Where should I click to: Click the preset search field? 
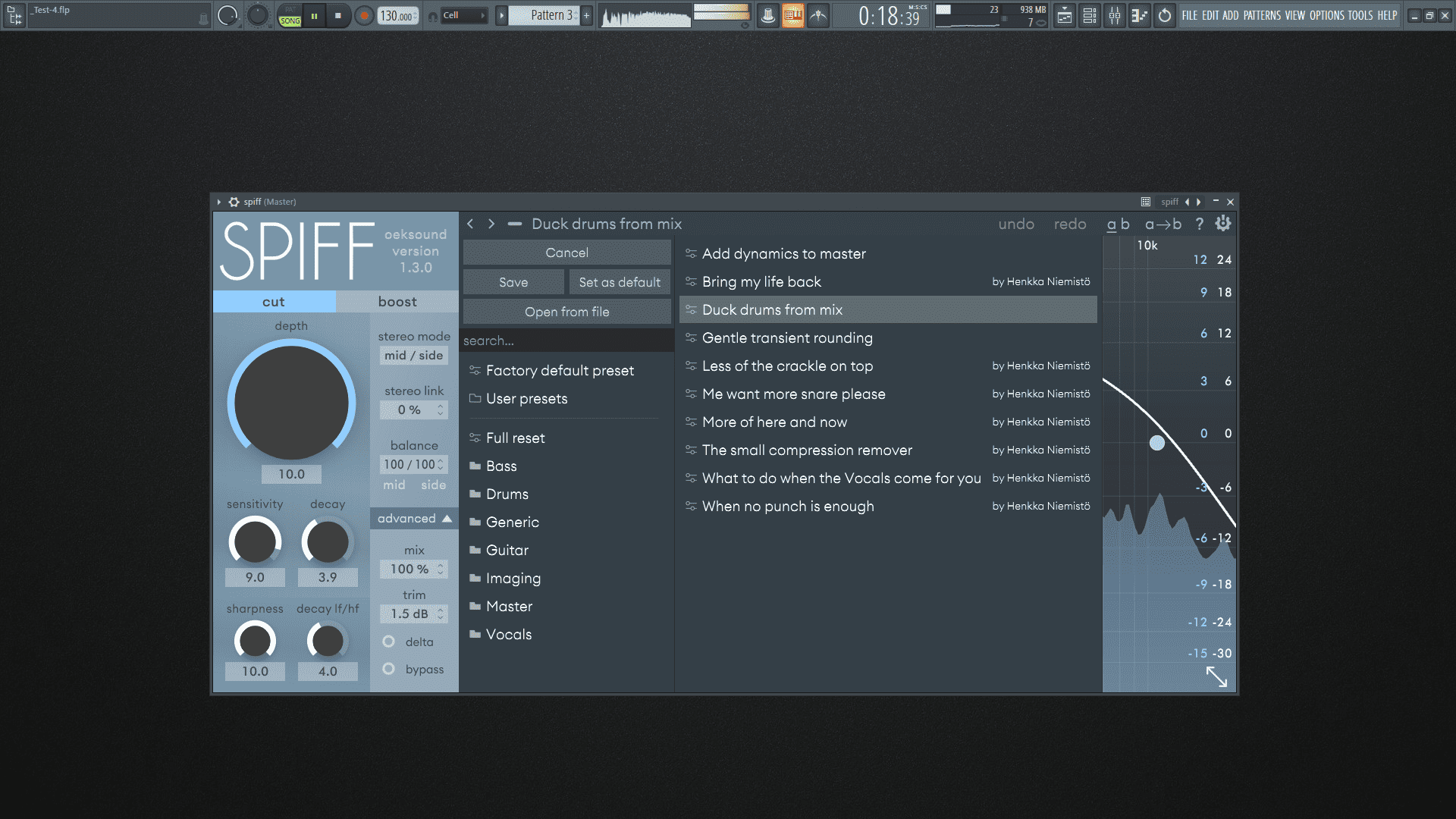[567, 340]
